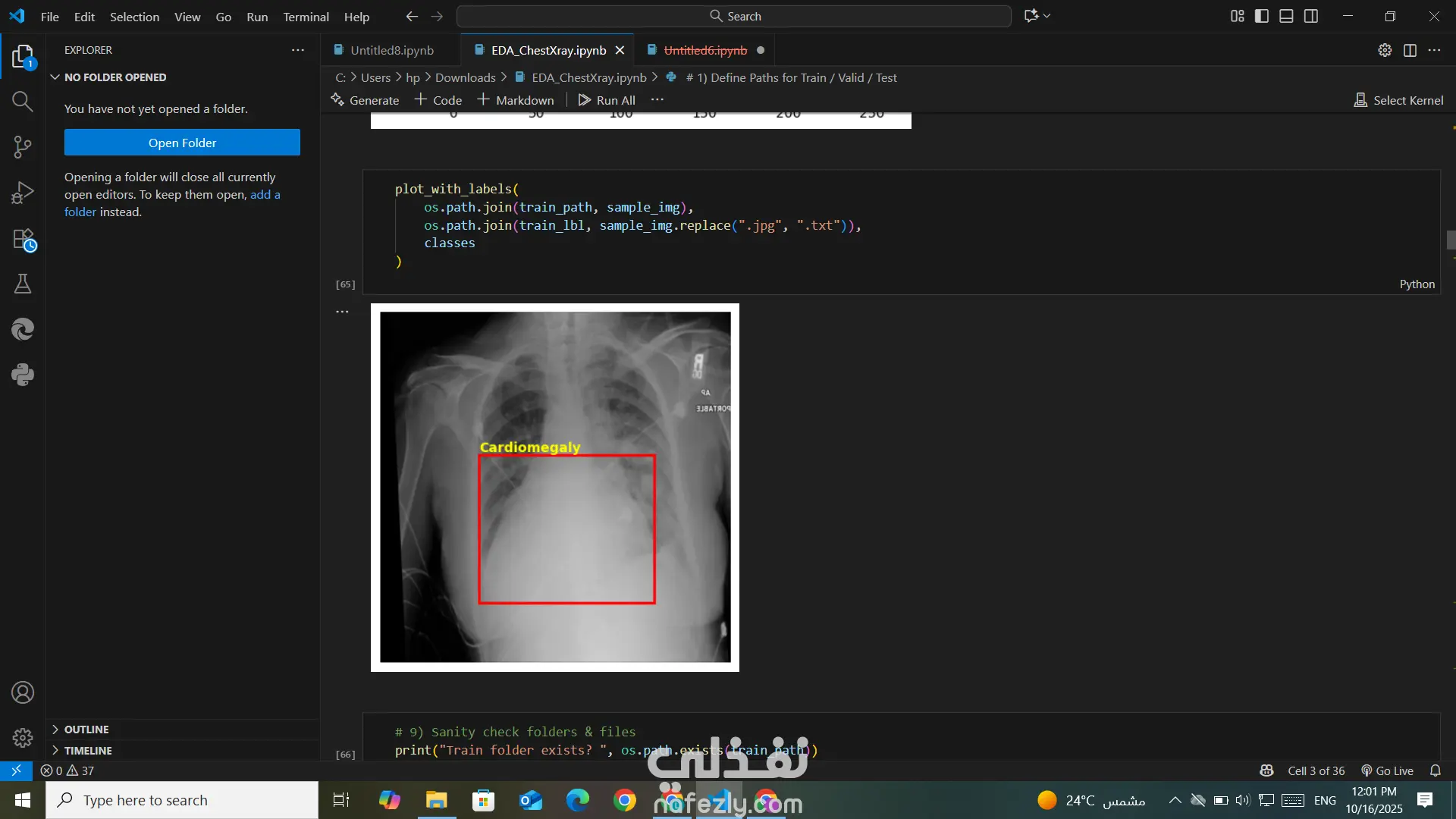Open the Extensions view icon
Viewport: 1456px width, 819px height.
(x=23, y=240)
